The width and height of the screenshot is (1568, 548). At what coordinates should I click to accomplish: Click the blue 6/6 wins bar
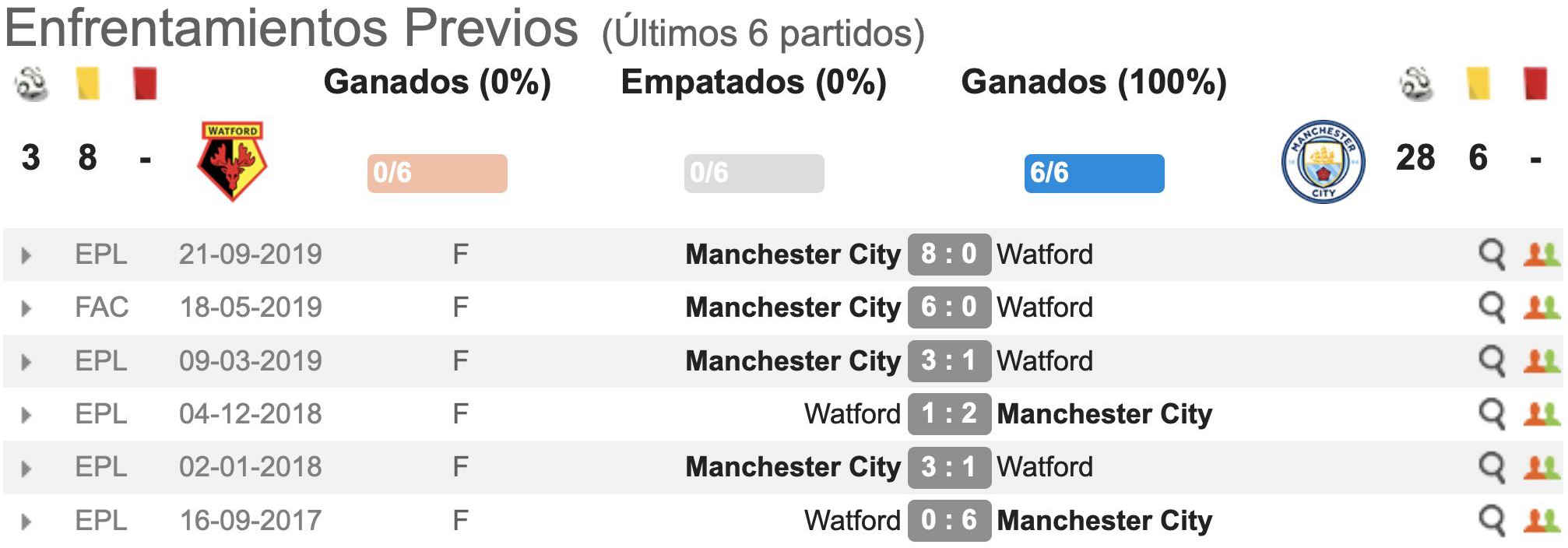[1094, 173]
